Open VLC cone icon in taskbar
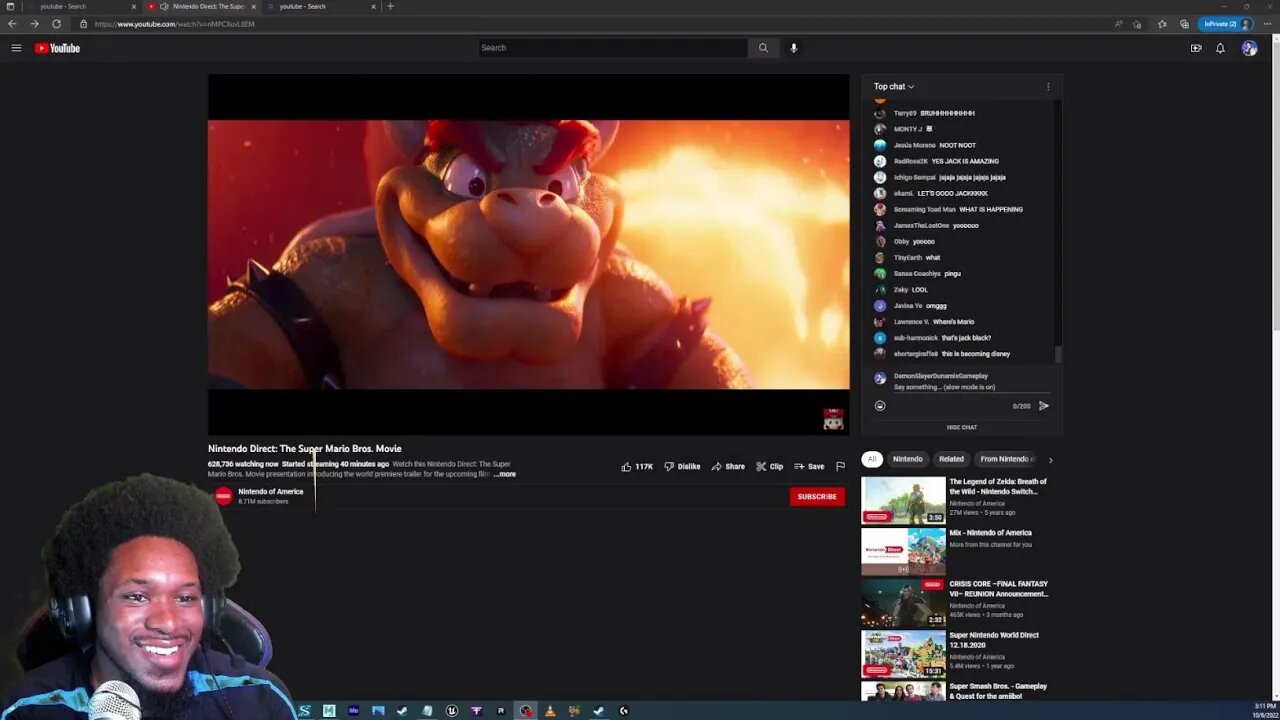The height and width of the screenshot is (720, 1280). coord(550,711)
